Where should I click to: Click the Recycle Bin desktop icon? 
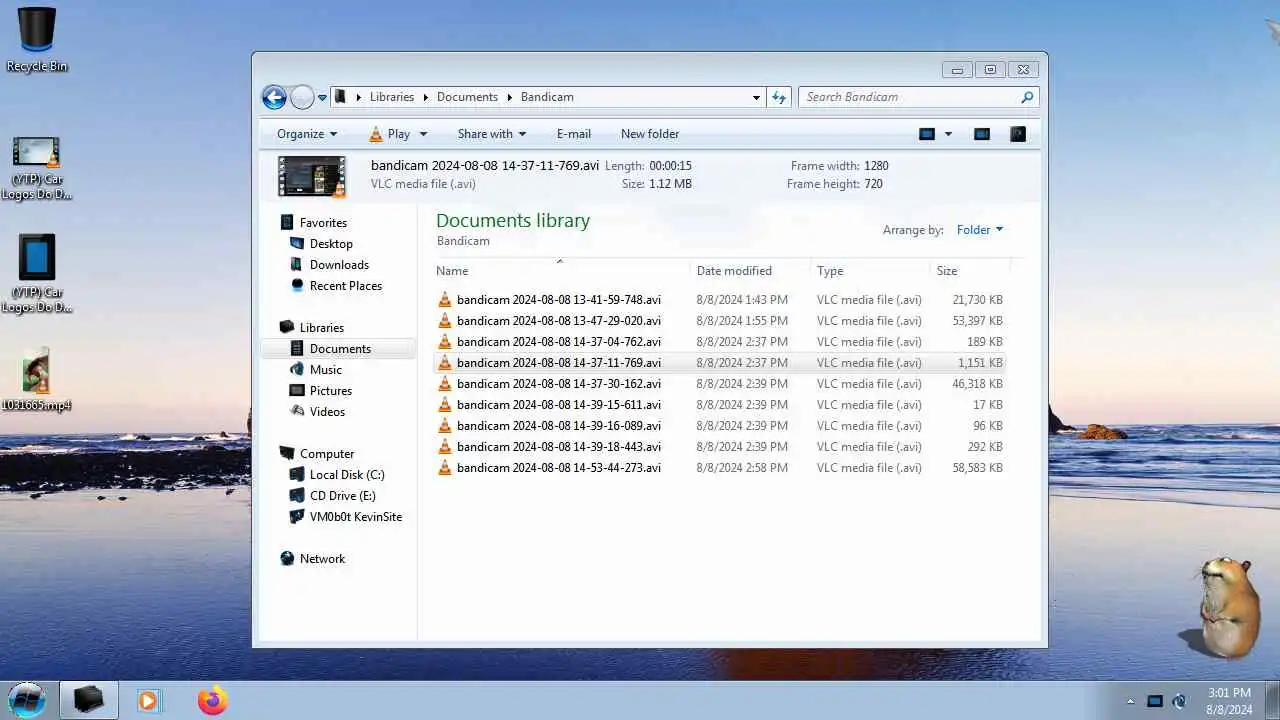(x=37, y=40)
